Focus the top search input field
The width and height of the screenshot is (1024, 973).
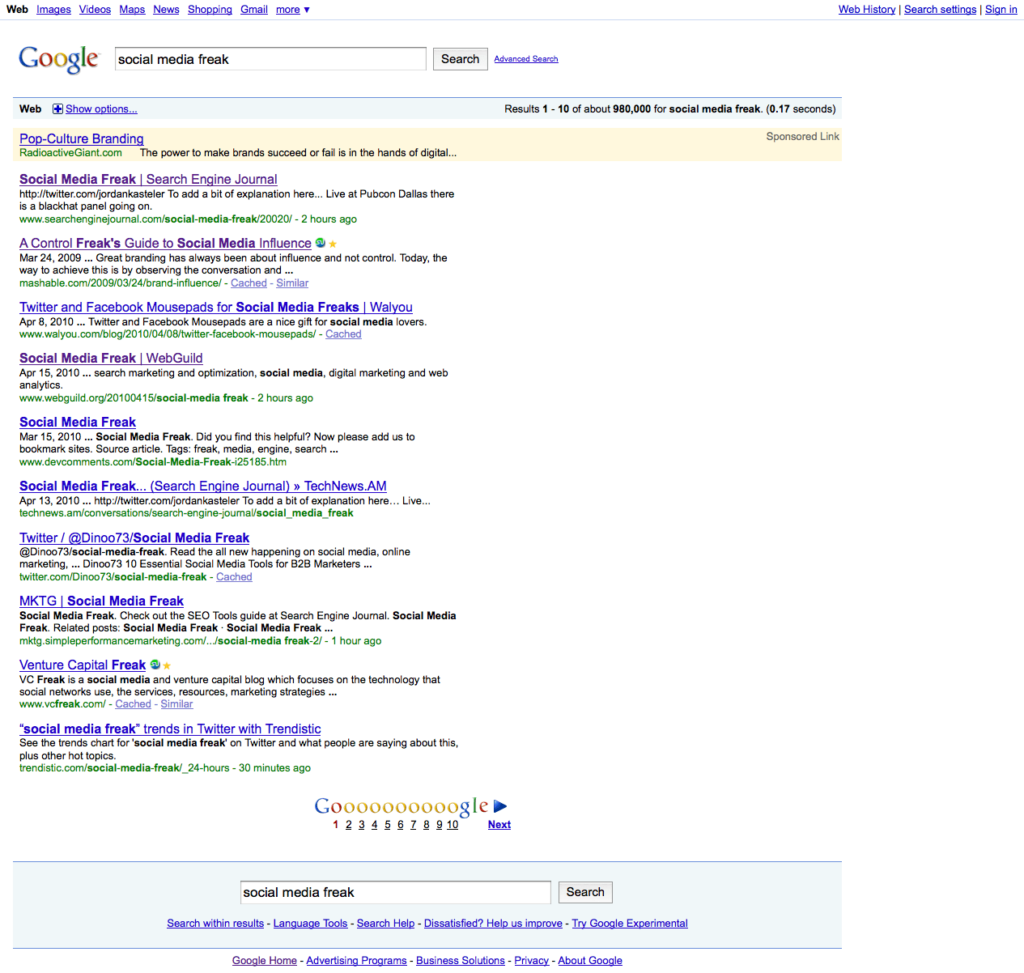click(x=270, y=59)
